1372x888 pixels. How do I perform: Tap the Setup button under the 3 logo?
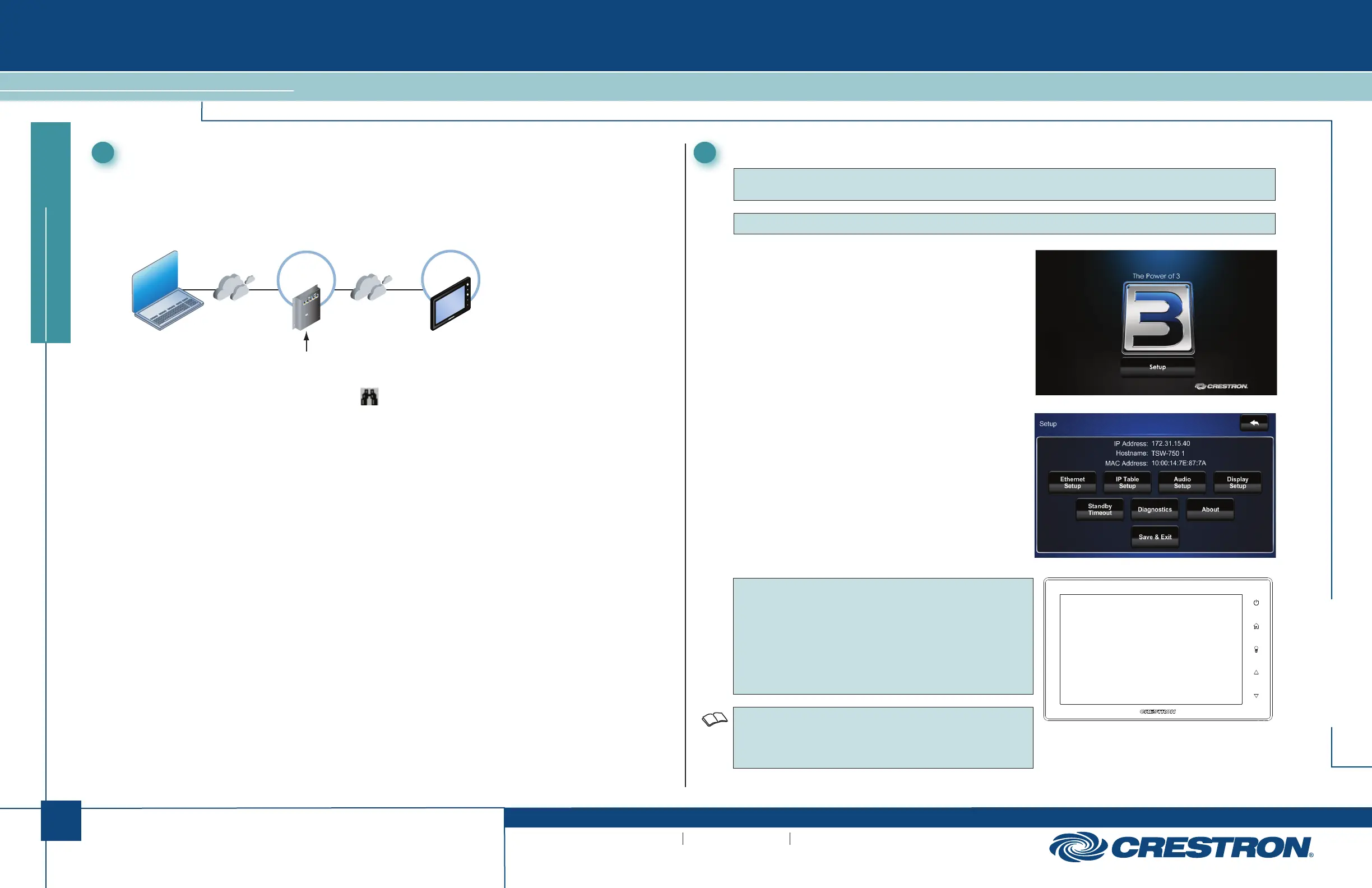1157,367
